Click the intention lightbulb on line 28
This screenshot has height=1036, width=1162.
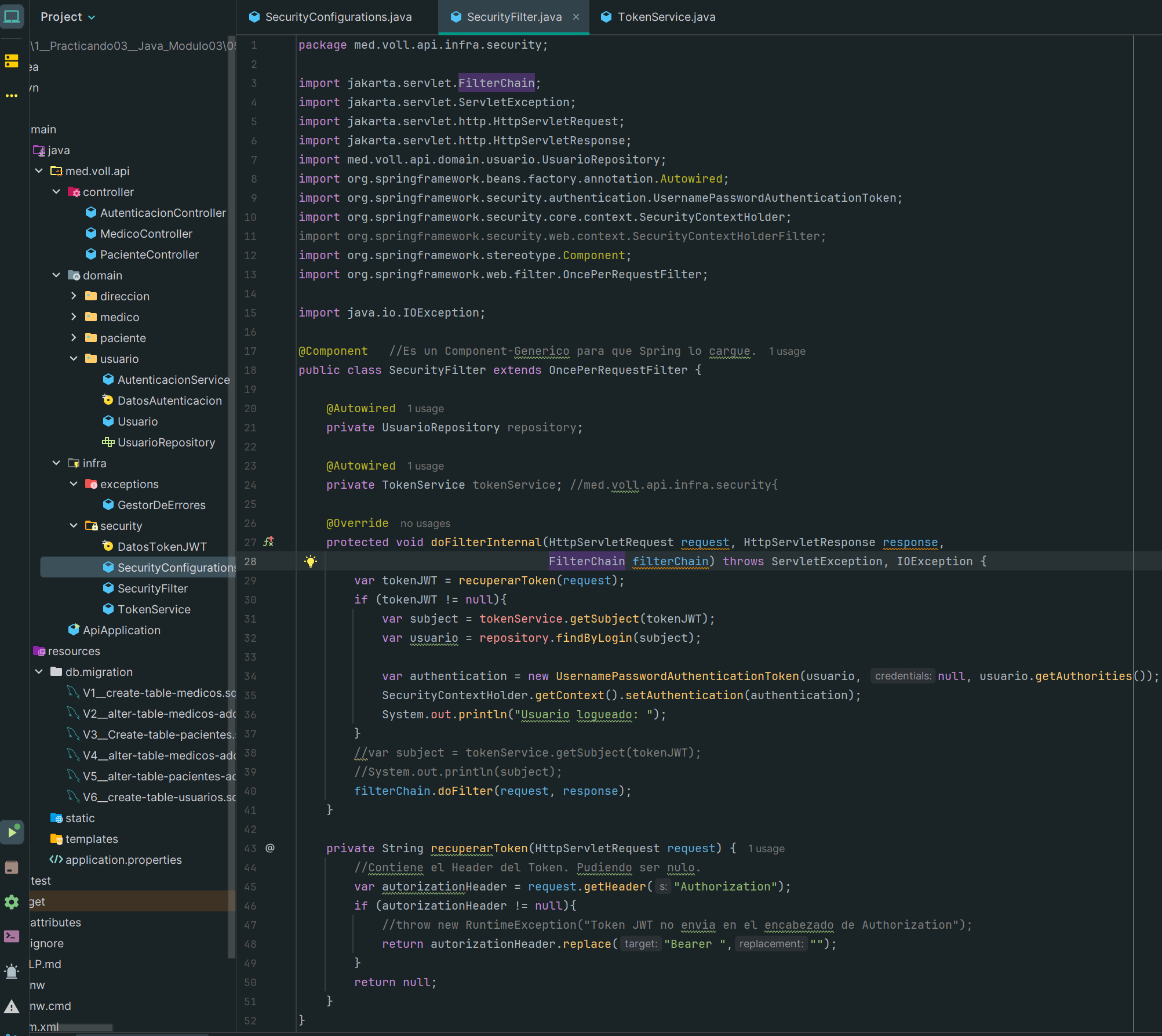(x=311, y=561)
